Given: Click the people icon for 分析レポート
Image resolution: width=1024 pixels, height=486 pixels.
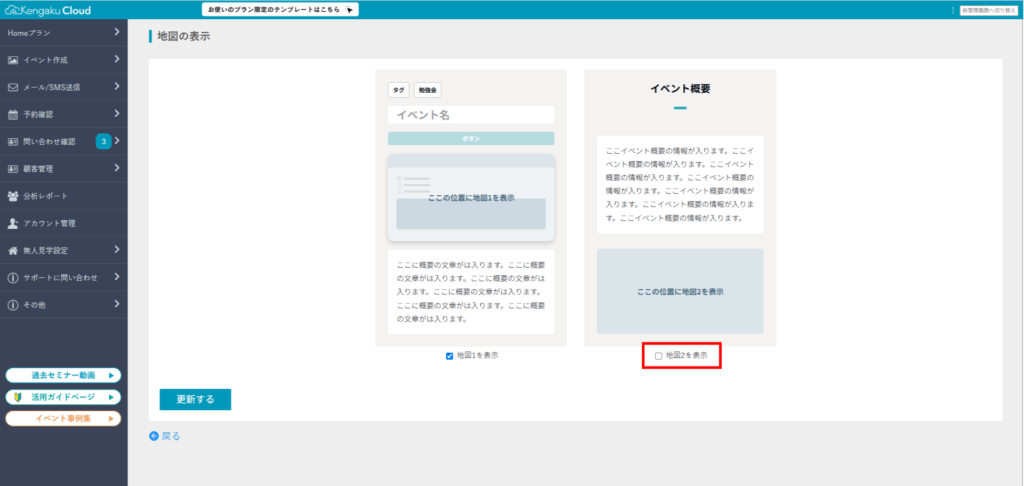Looking at the screenshot, I should [x=13, y=196].
